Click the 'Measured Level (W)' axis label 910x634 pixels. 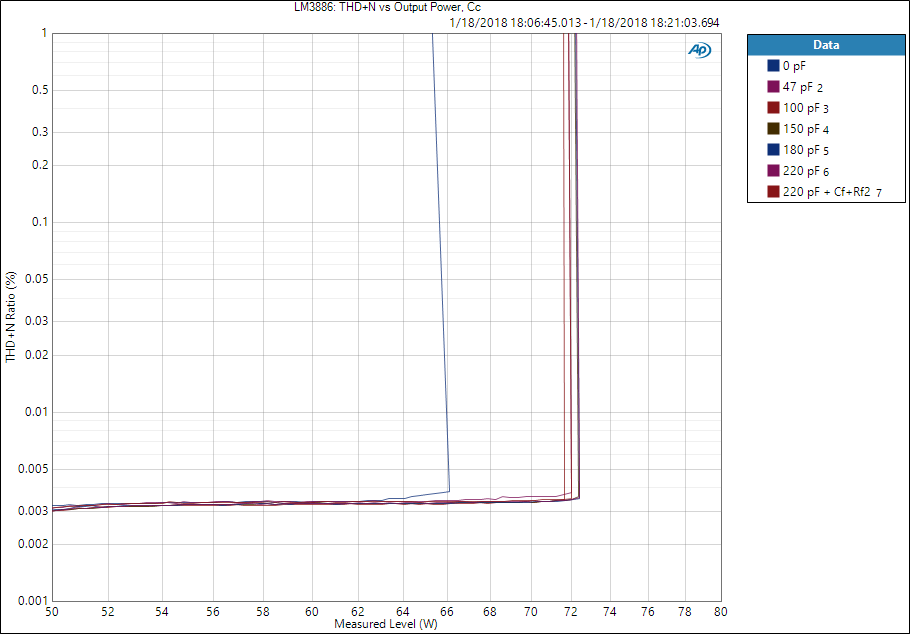click(x=386, y=624)
